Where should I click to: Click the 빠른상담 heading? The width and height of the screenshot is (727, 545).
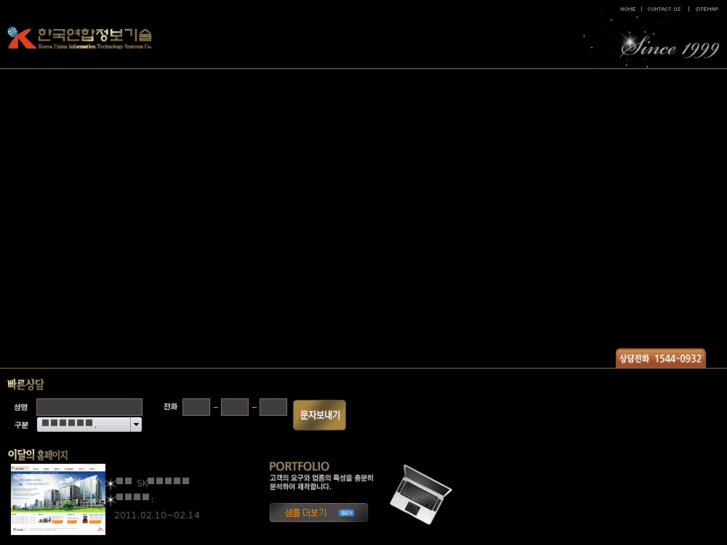[x=26, y=384]
